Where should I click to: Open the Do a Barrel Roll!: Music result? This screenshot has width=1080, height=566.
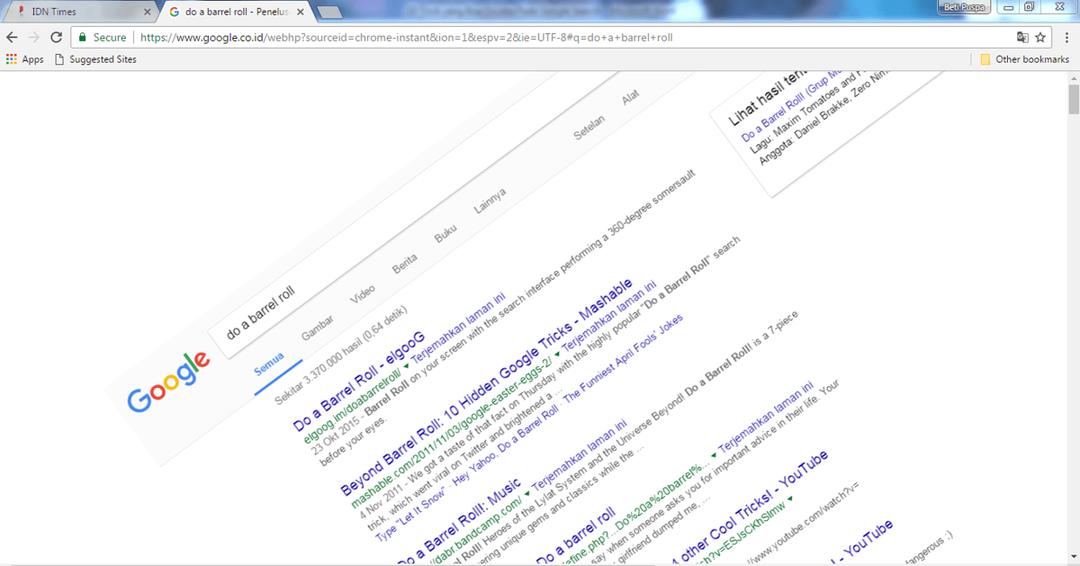pyautogui.click(x=459, y=522)
